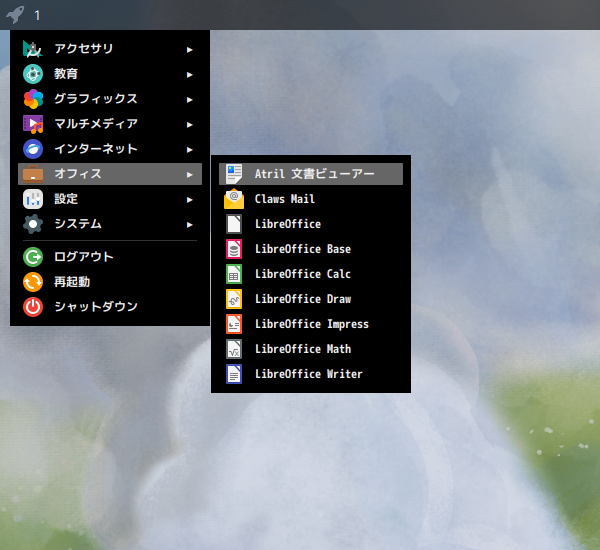Launch LibreOffice start center label

(288, 224)
